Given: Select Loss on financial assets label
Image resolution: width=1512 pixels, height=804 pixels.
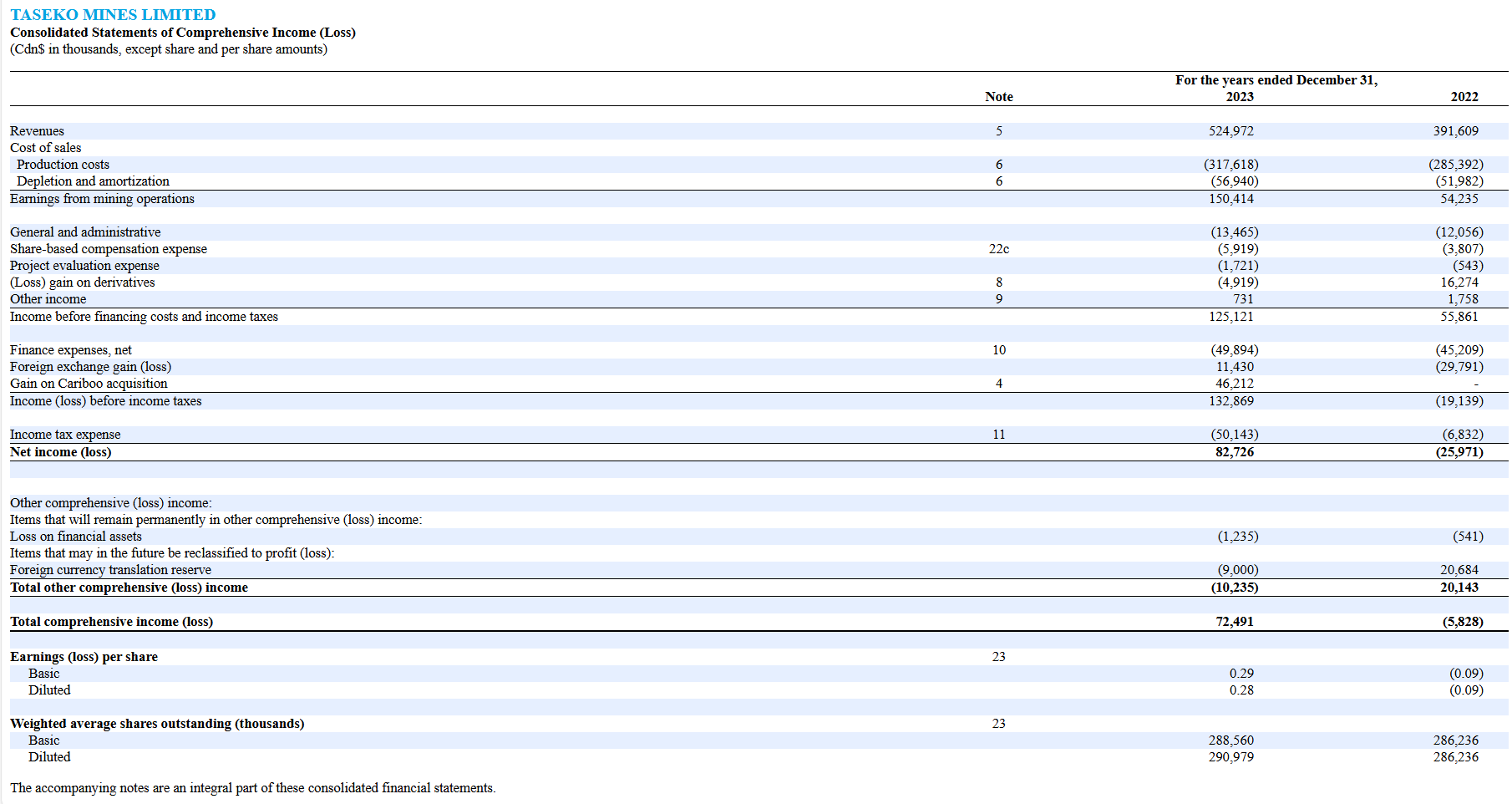Looking at the screenshot, I should (76, 537).
